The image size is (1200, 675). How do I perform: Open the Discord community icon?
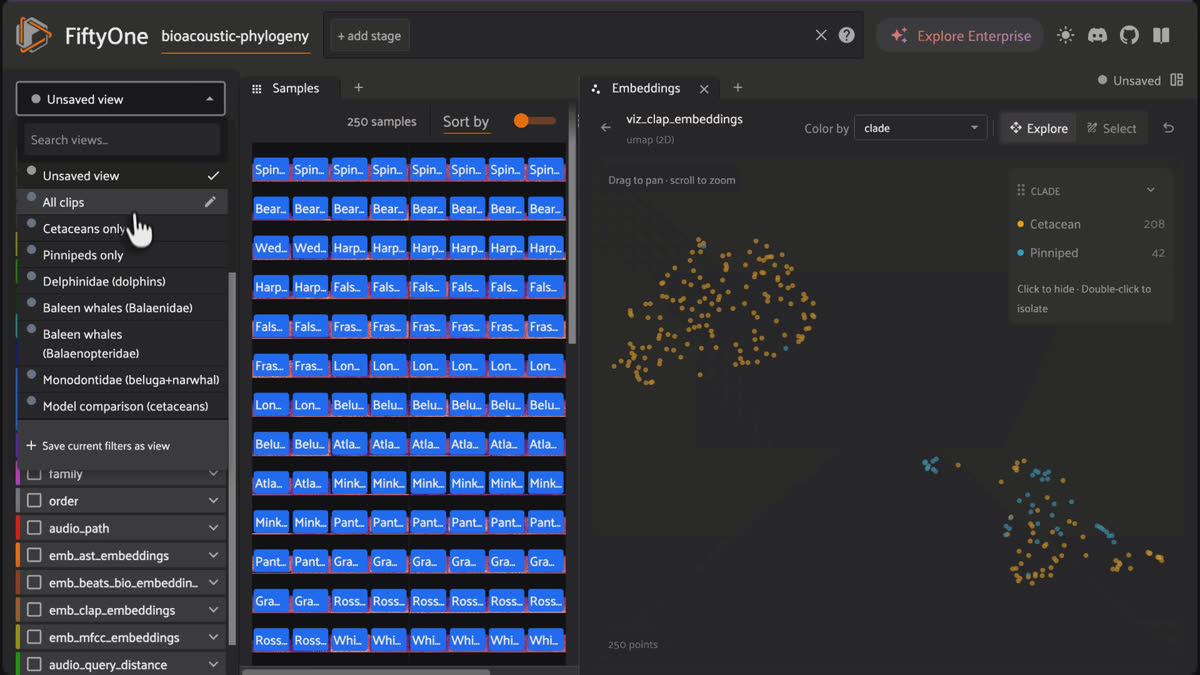tap(1098, 35)
